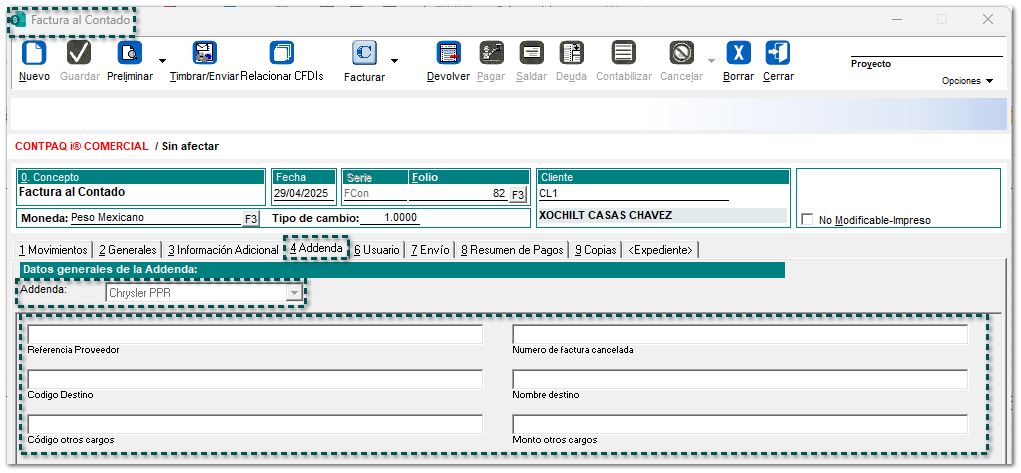Click the Folio field showing 82

click(x=458, y=194)
